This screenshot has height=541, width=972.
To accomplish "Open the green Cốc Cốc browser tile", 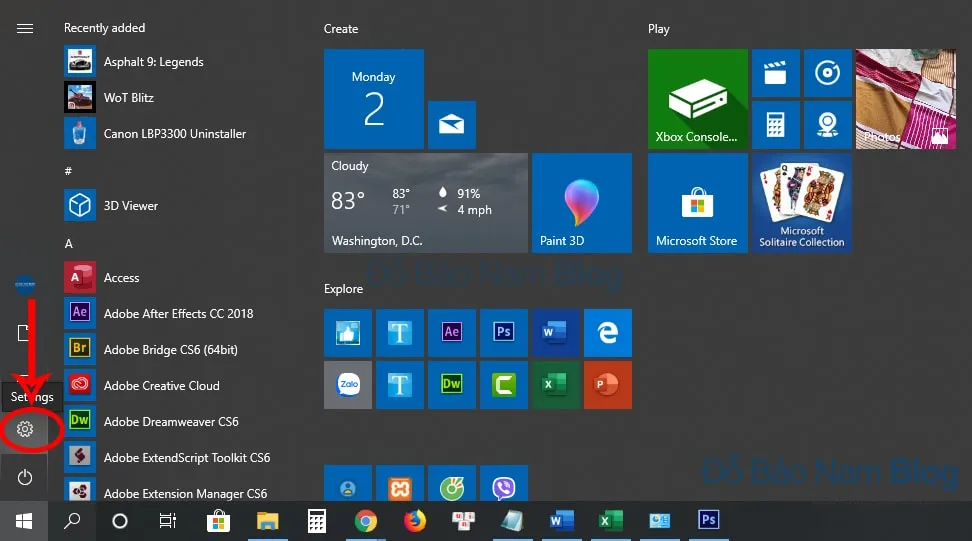I will click(x=452, y=483).
